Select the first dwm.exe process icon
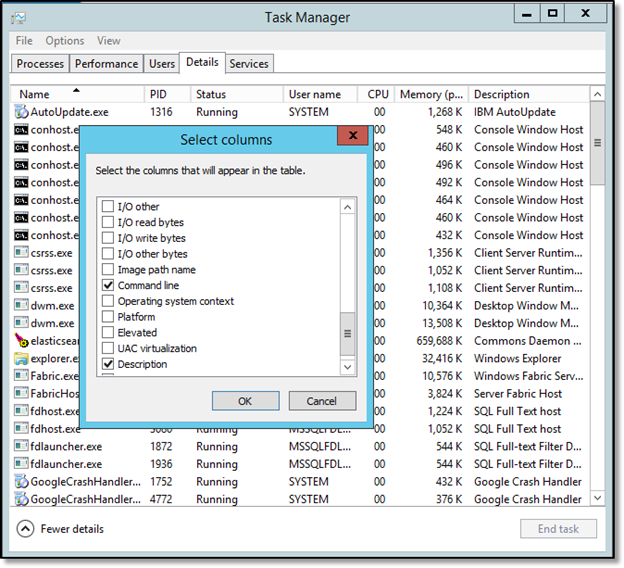 coord(21,305)
